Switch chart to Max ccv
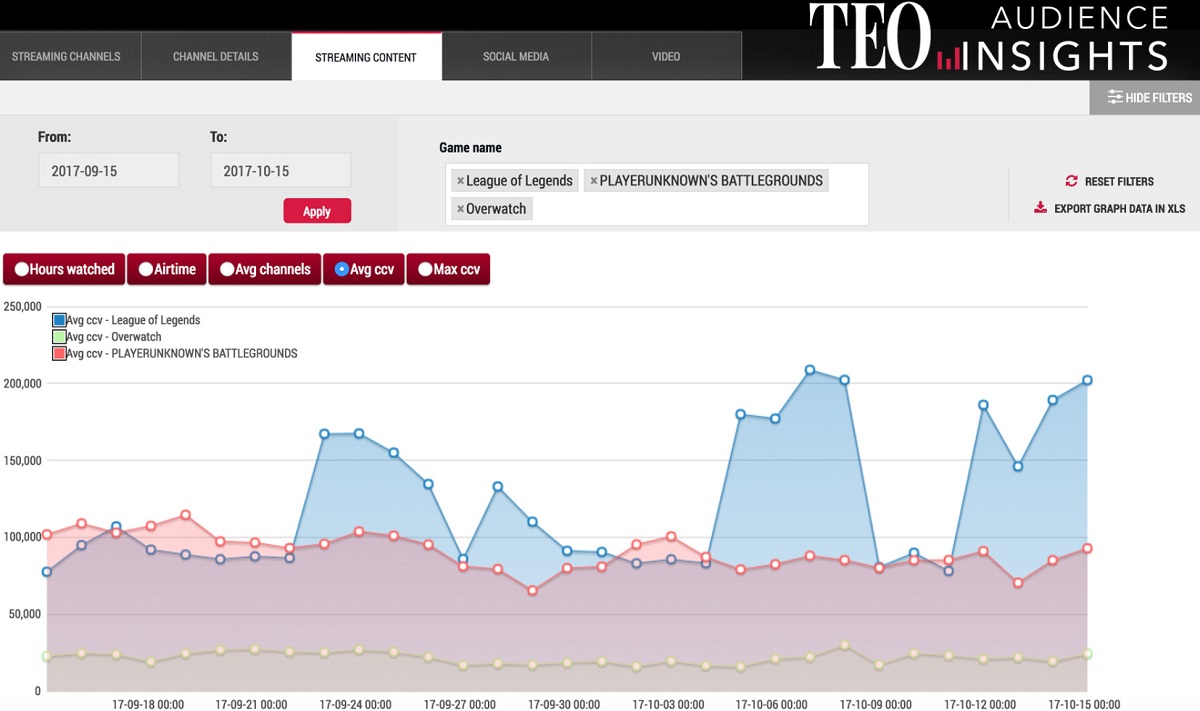This screenshot has height=711, width=1200. pyautogui.click(x=448, y=269)
